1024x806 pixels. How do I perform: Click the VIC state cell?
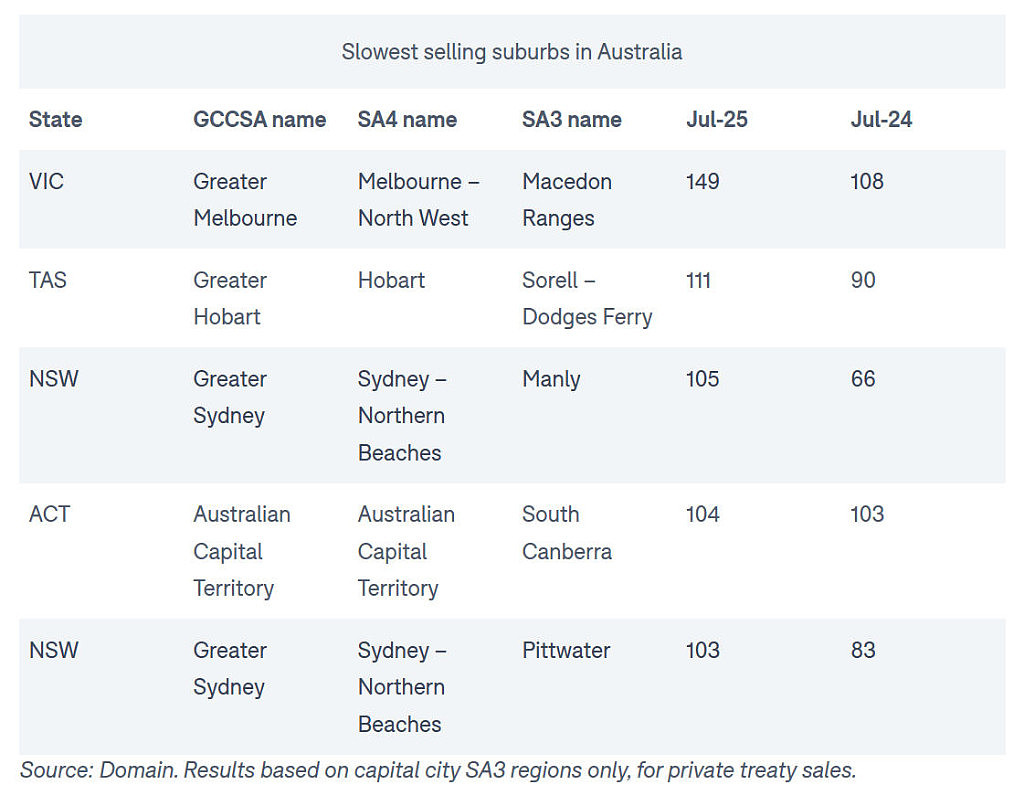[x=46, y=181]
